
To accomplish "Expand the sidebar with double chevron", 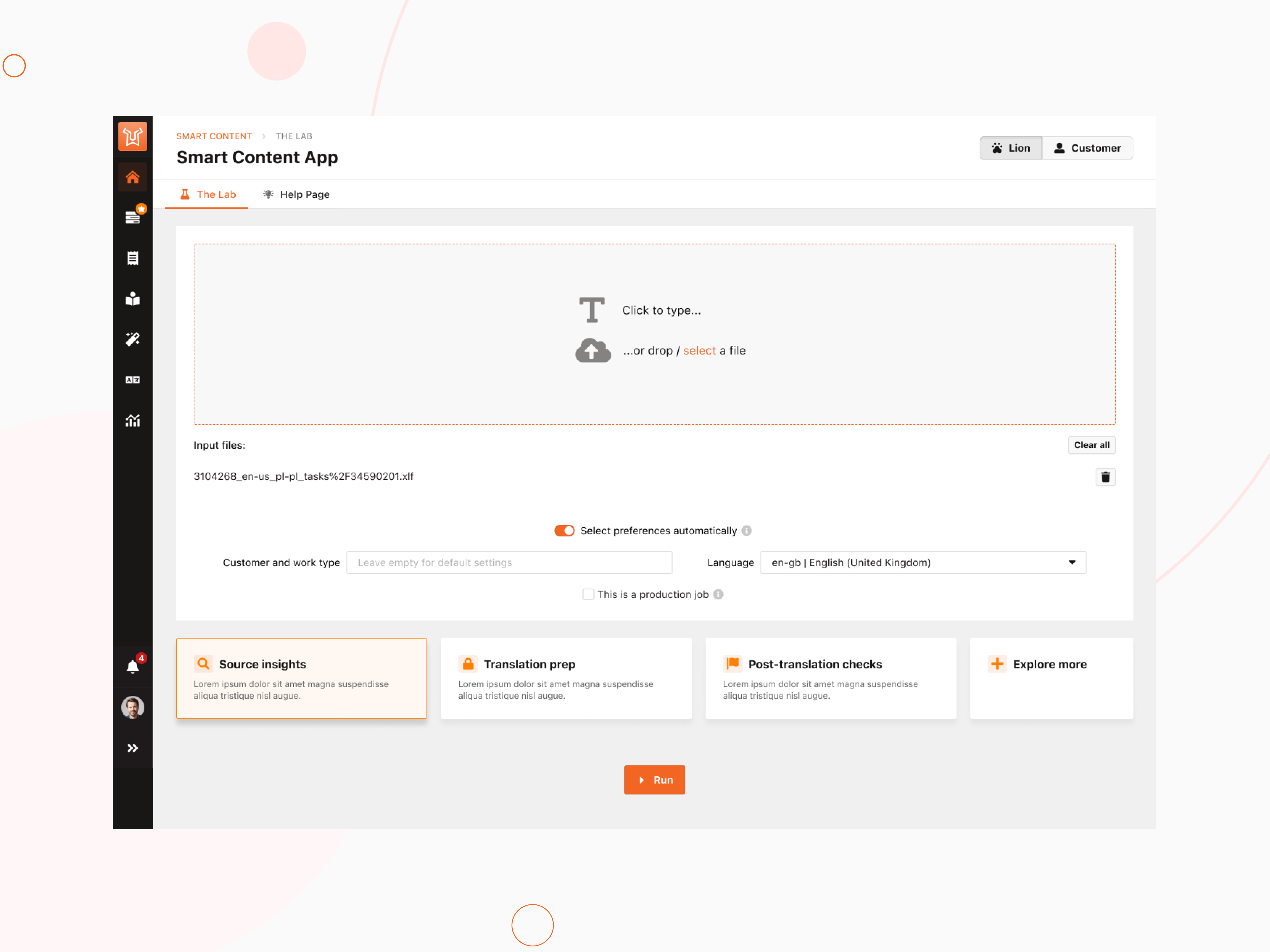I will pyautogui.click(x=133, y=748).
